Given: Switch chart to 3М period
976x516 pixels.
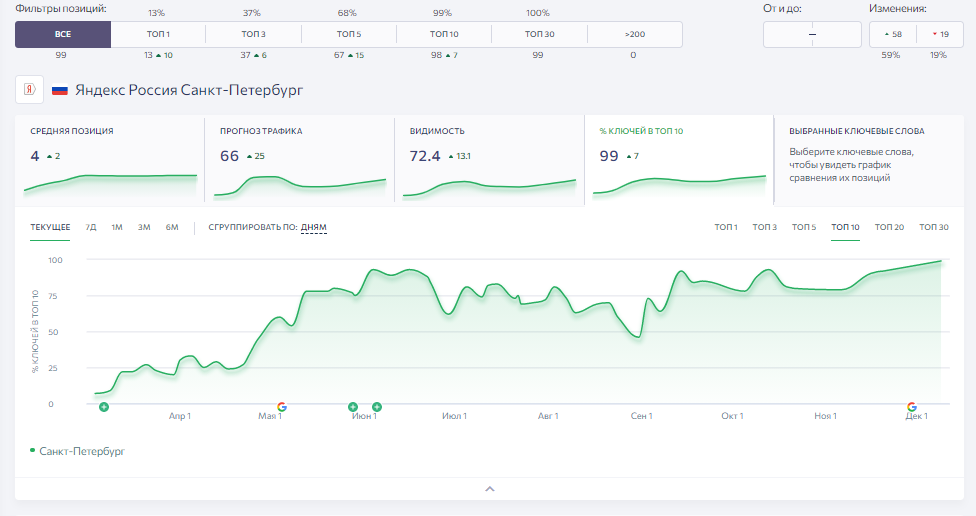Looking at the screenshot, I should click(x=144, y=227).
